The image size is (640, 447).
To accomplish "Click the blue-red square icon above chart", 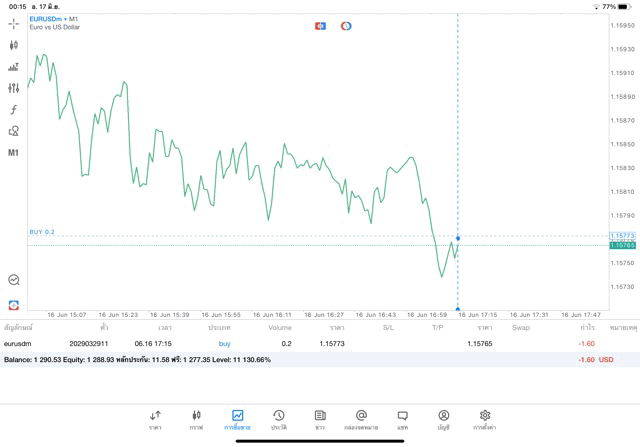I will 320,26.
